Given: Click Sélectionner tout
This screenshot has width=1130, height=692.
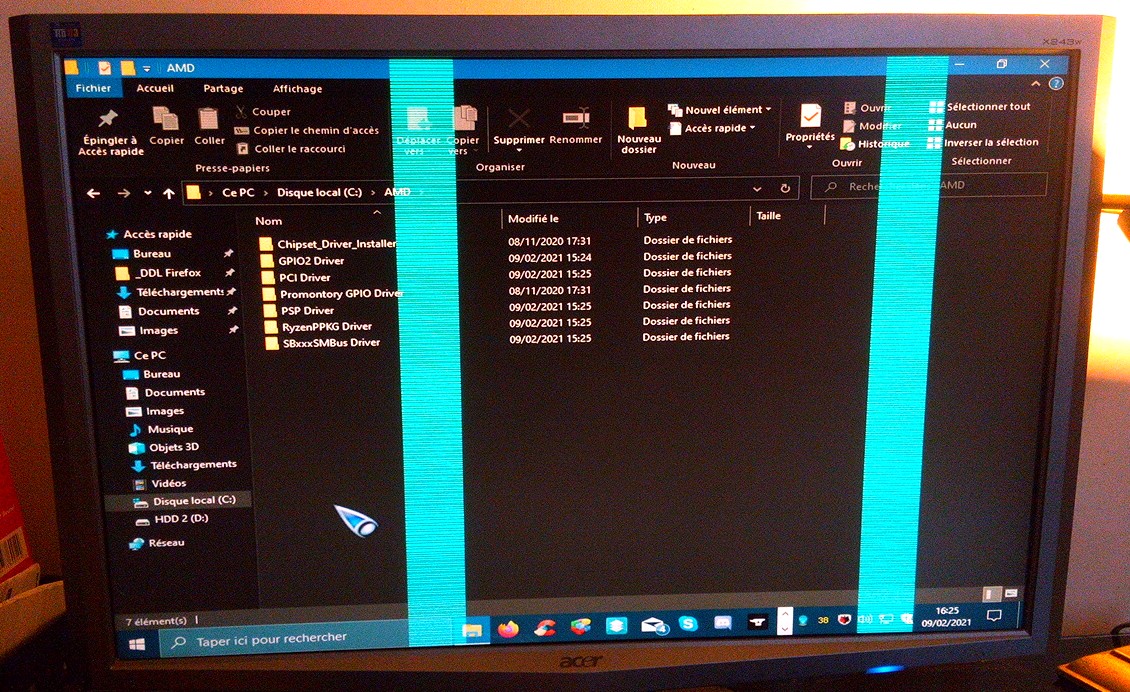Looking at the screenshot, I should coord(980,107).
